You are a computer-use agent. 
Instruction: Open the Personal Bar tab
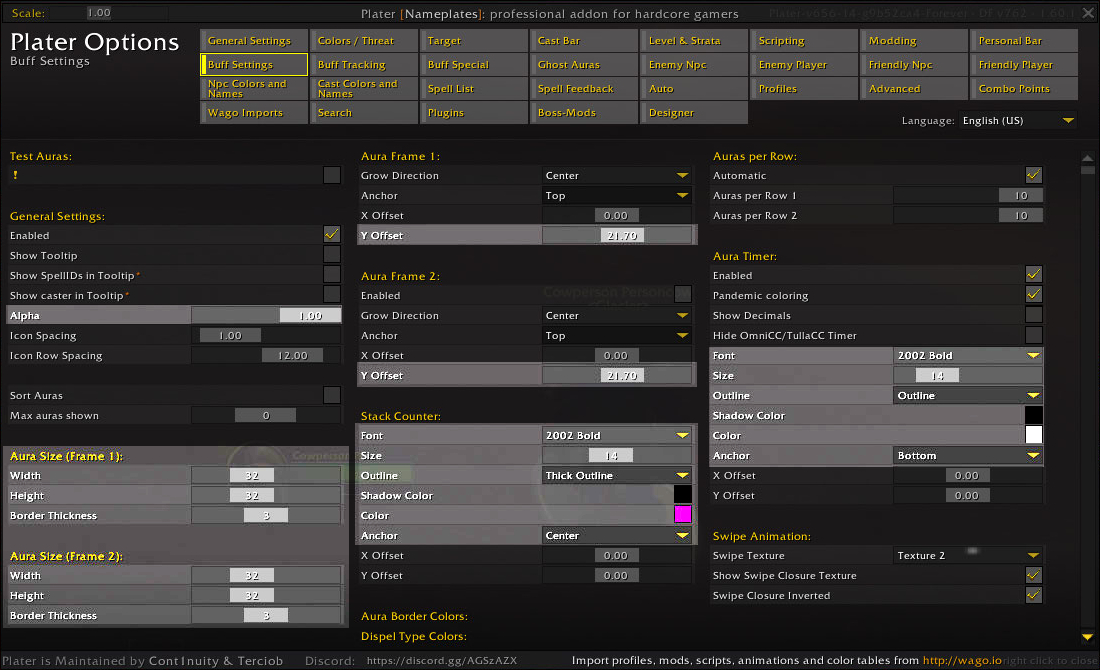click(x=1024, y=41)
